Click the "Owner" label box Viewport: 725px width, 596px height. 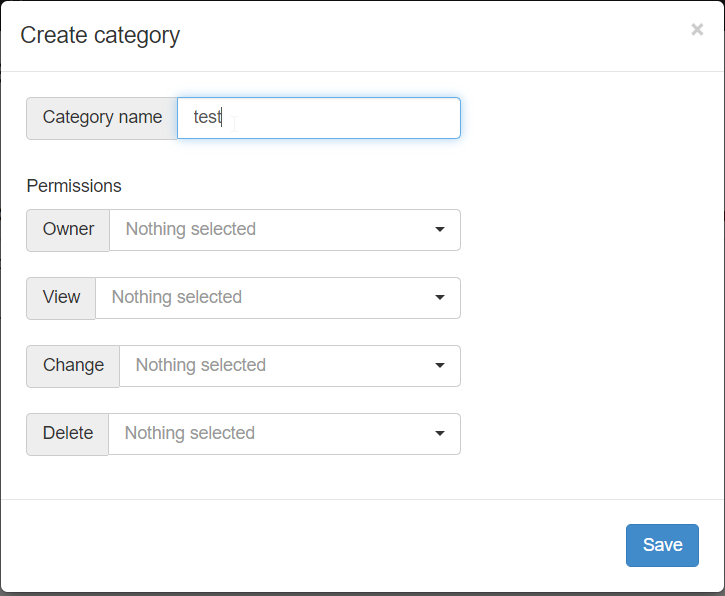pyautogui.click(x=68, y=230)
